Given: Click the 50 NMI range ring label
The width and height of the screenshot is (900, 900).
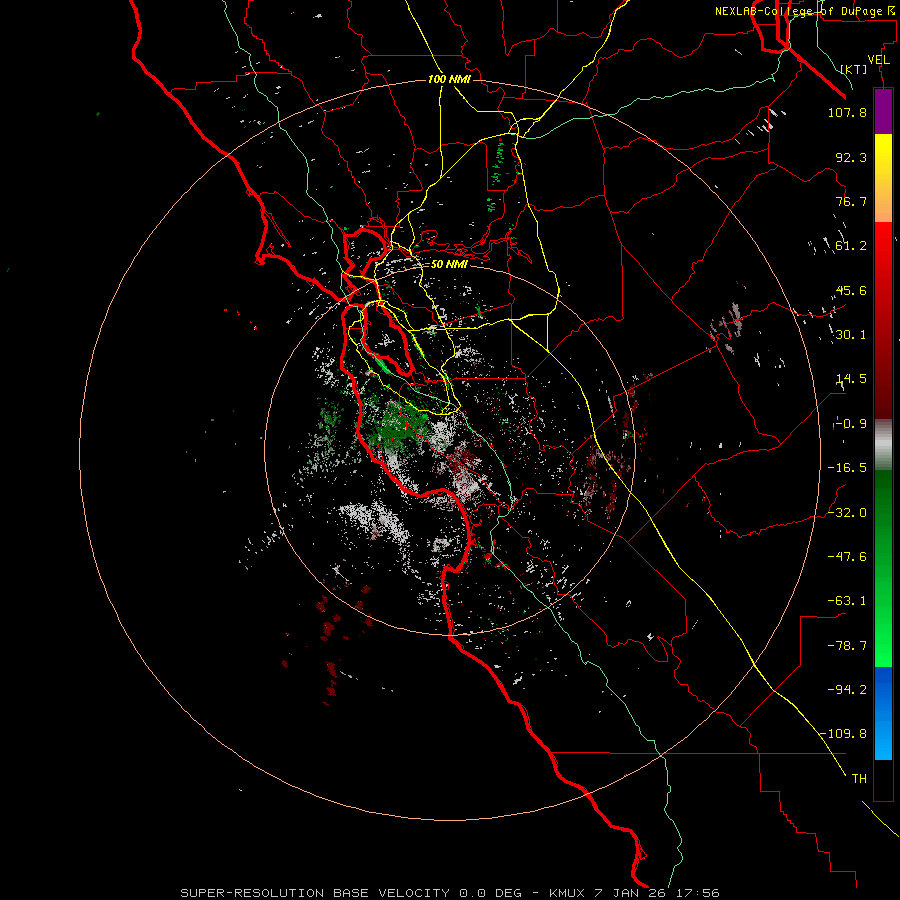Looking at the screenshot, I should [x=449, y=264].
